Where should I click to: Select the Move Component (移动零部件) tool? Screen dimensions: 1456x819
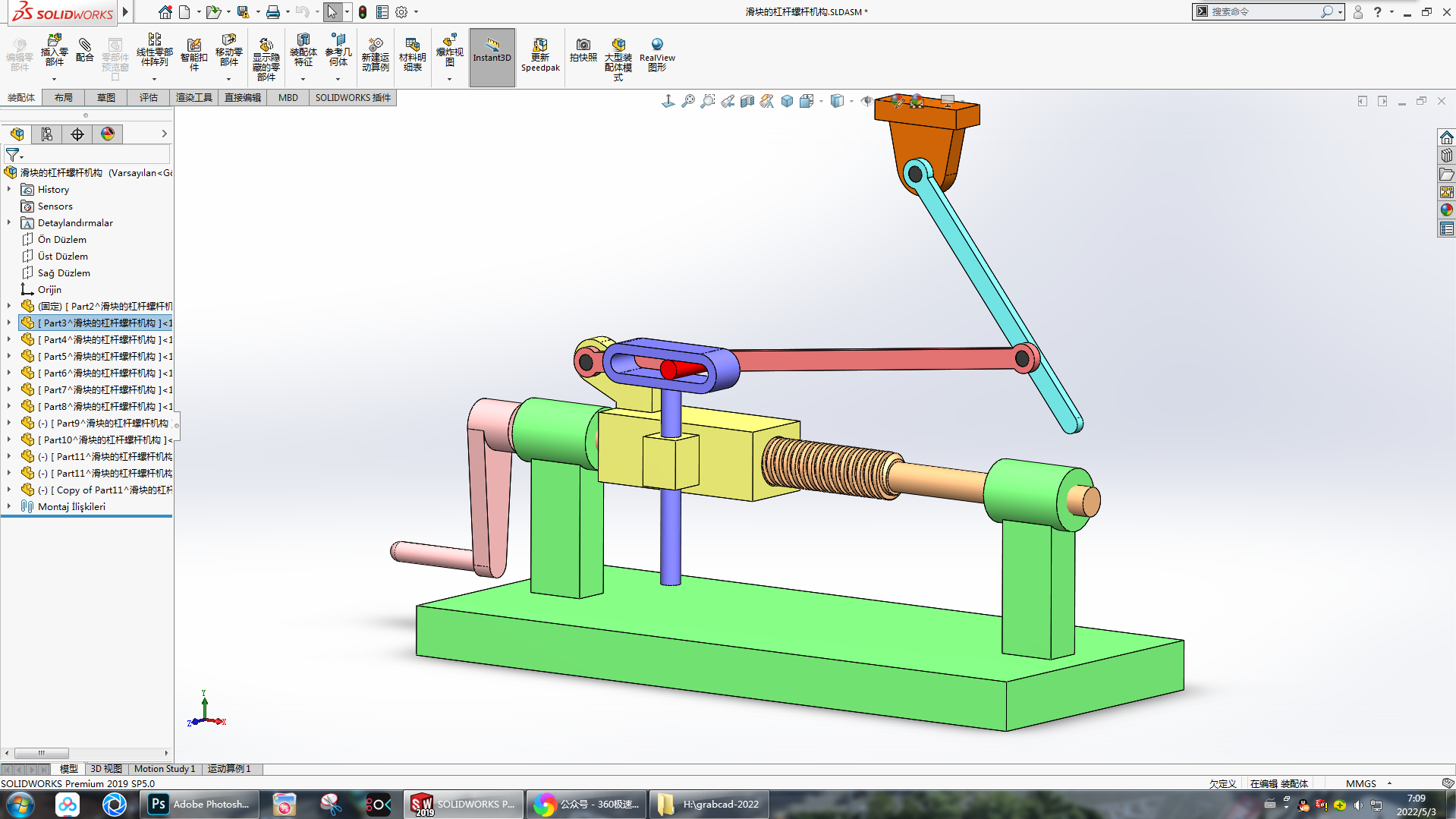coord(228,50)
